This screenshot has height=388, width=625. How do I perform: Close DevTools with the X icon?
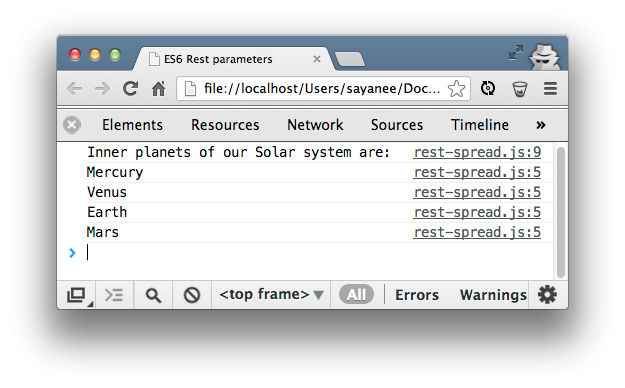coord(72,125)
